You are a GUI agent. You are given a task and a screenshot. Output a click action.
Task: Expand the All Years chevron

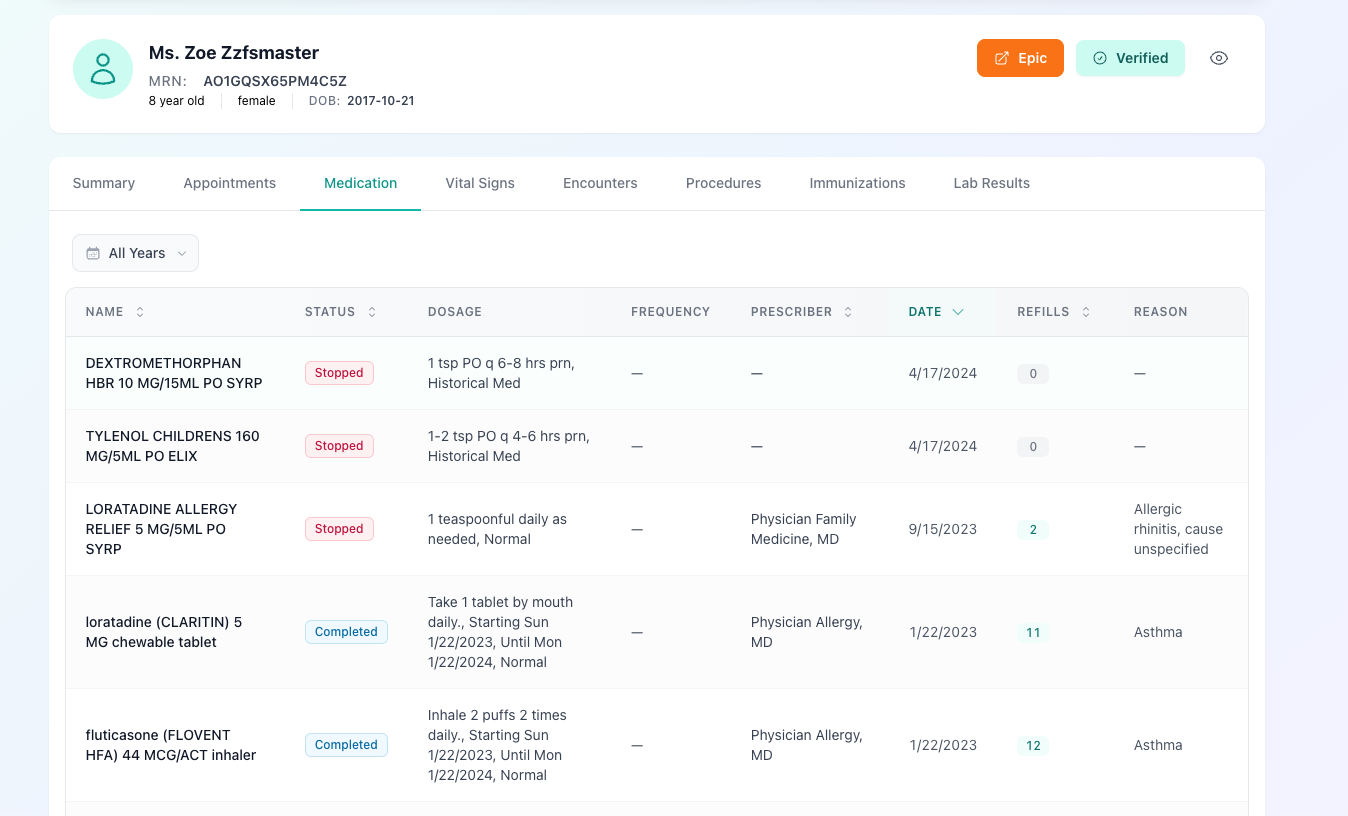tap(181, 253)
